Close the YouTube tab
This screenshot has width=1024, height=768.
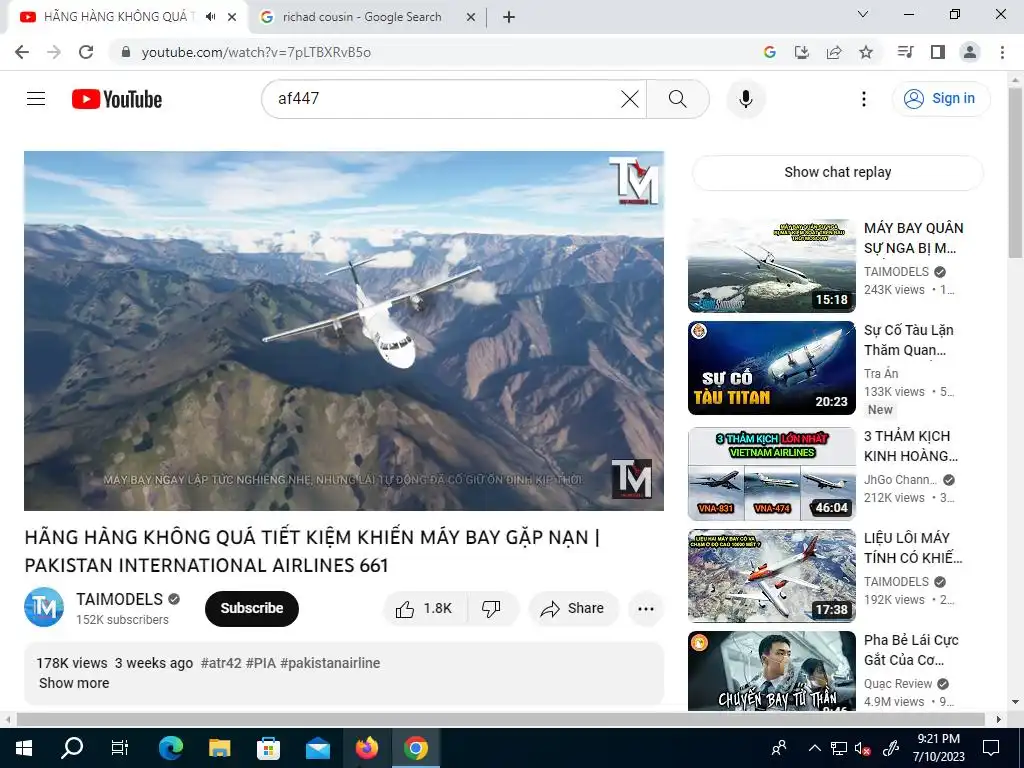(232, 17)
